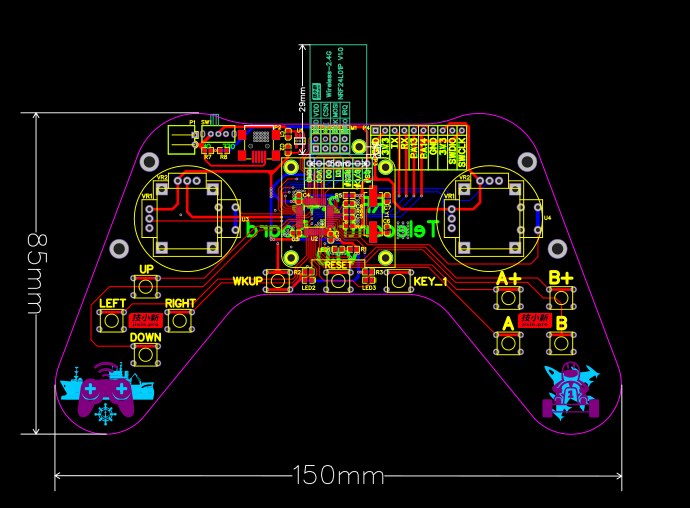690x508 pixels.
Task: Click the WKUP tactile switch footprint
Action: click(x=278, y=281)
